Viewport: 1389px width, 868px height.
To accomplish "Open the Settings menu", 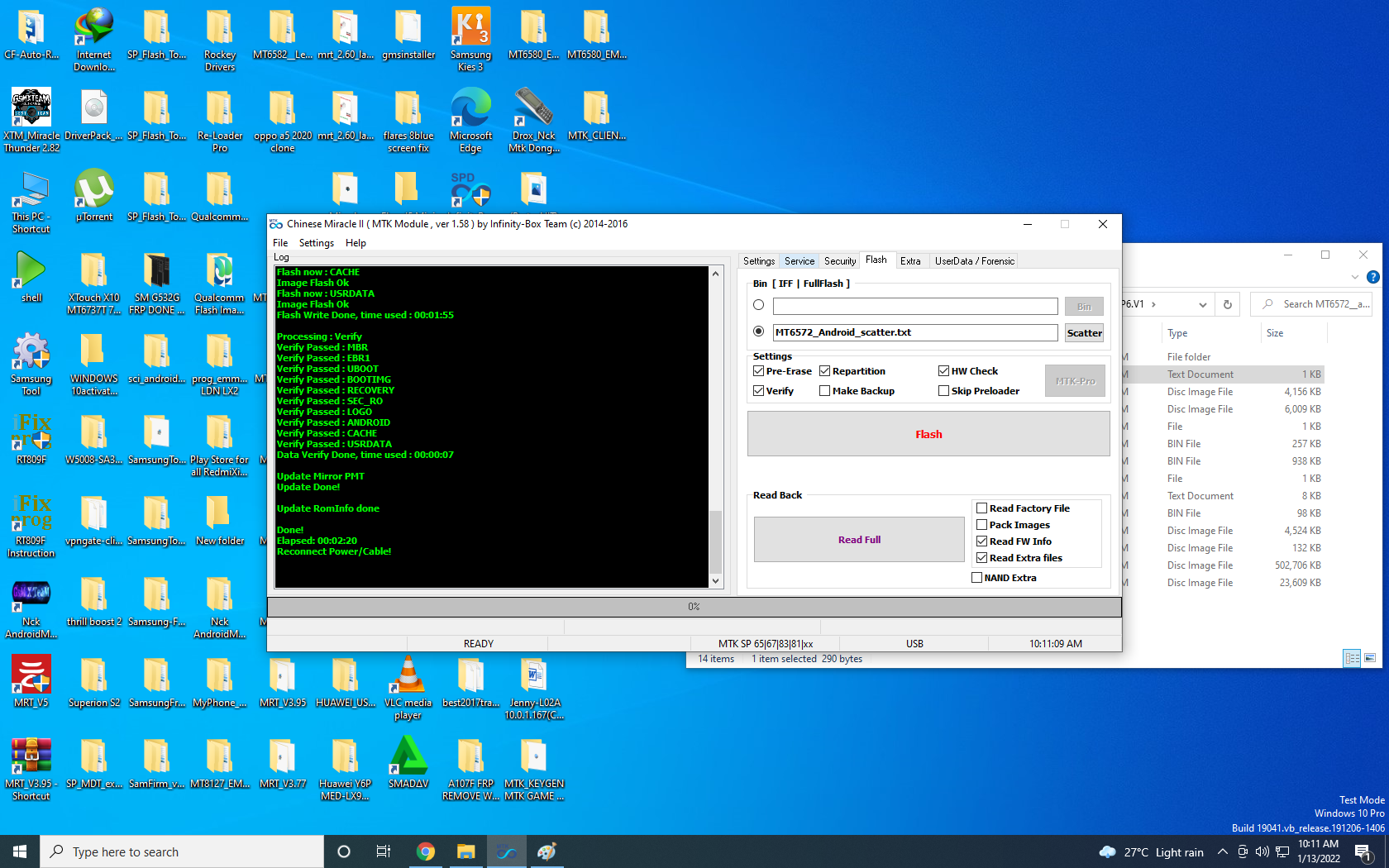I will [x=317, y=243].
